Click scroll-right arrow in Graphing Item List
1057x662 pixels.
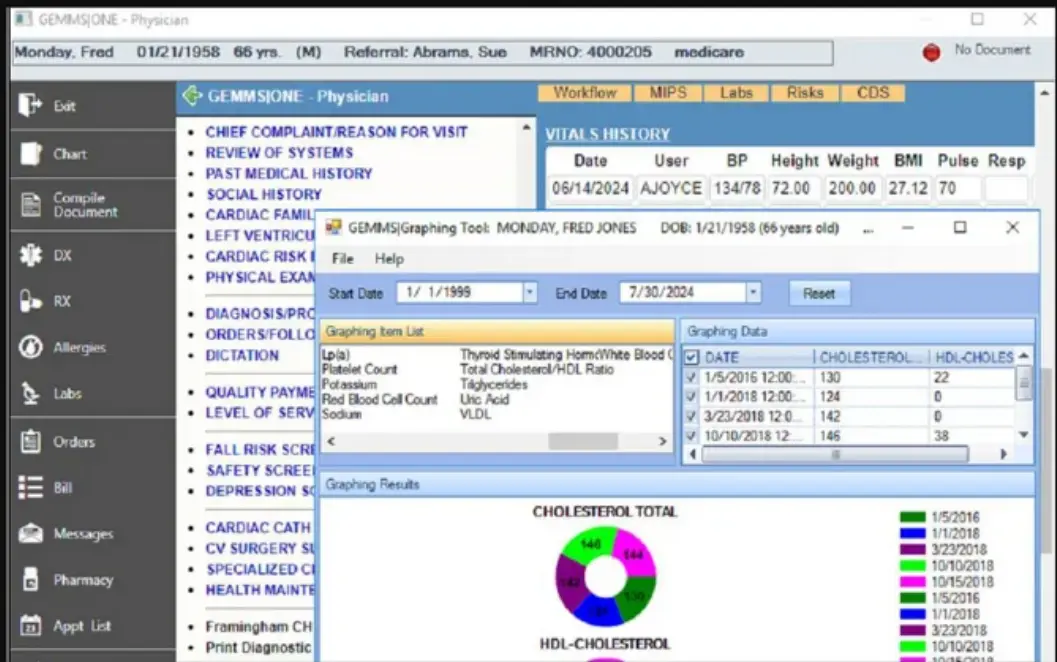(663, 442)
